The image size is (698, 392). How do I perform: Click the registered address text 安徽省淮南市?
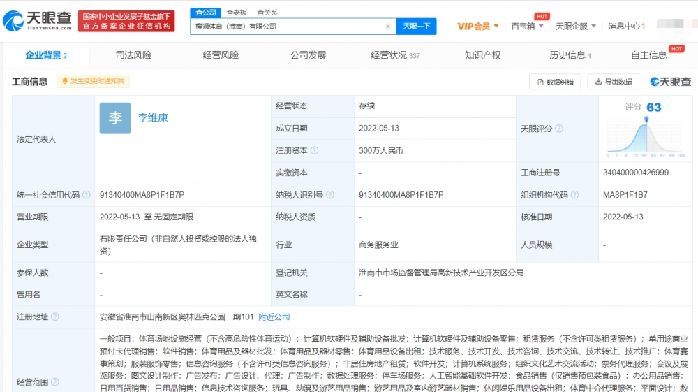tap(176, 317)
